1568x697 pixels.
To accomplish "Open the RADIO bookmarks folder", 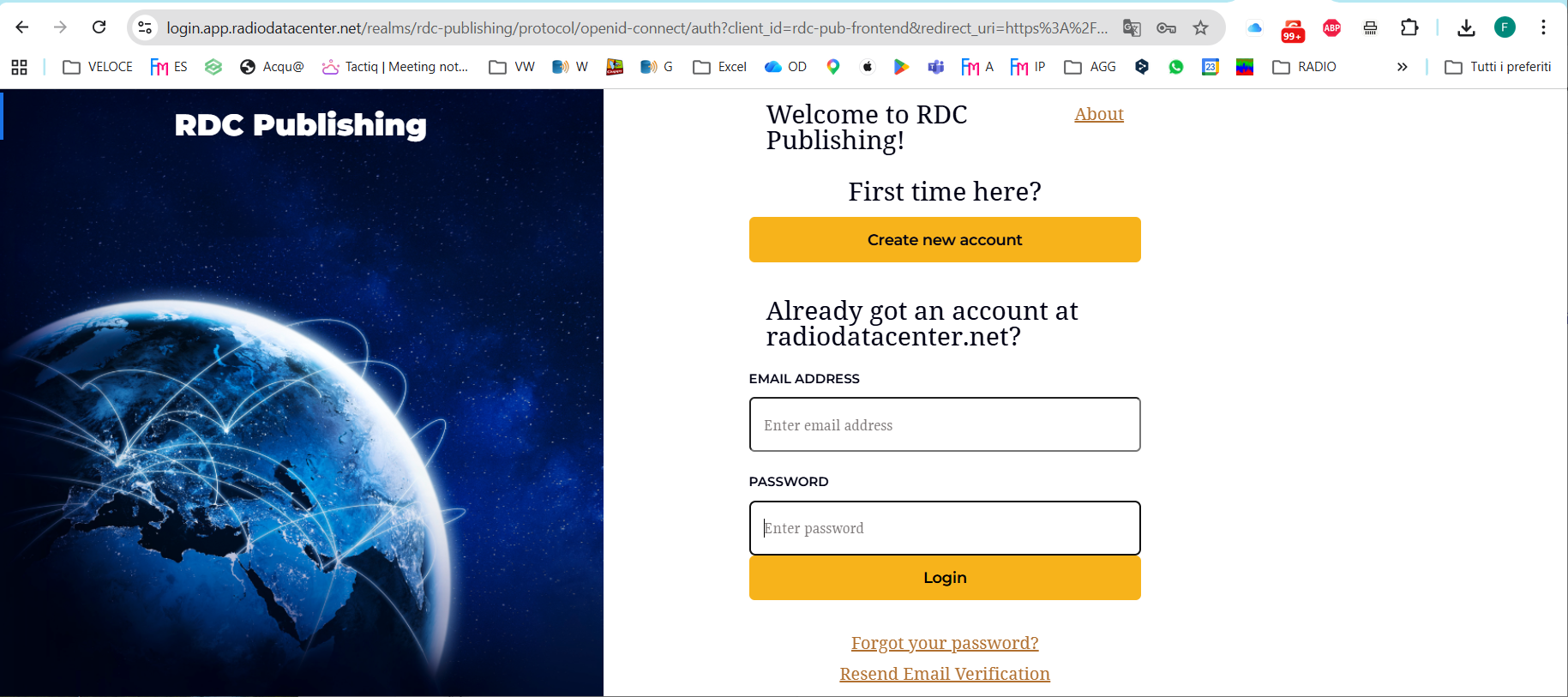I will pos(1304,67).
